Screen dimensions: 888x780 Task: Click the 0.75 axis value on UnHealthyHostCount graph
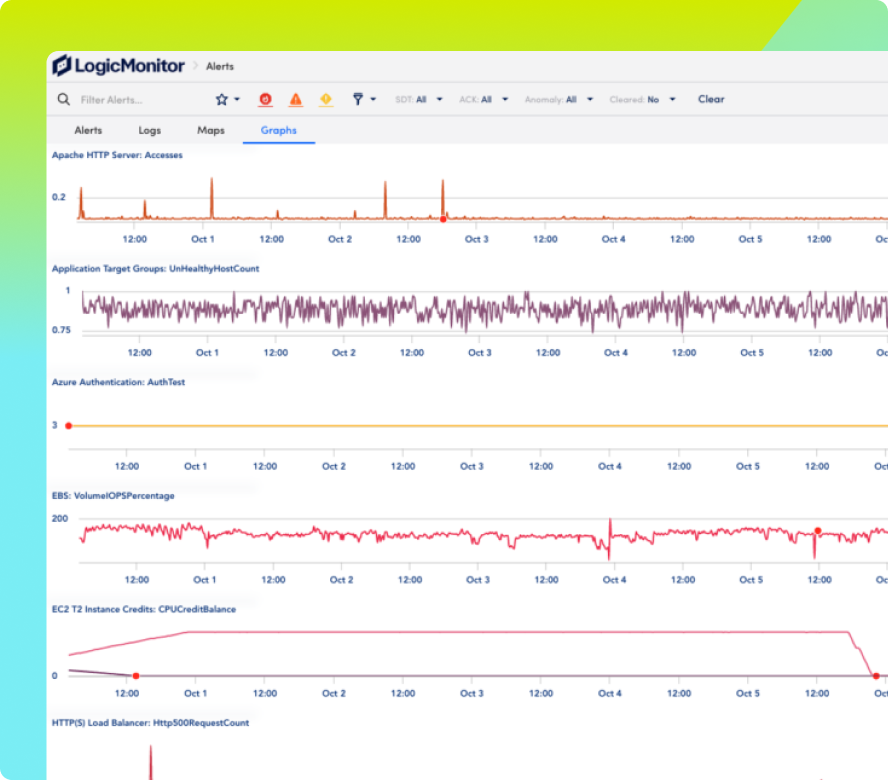click(61, 330)
